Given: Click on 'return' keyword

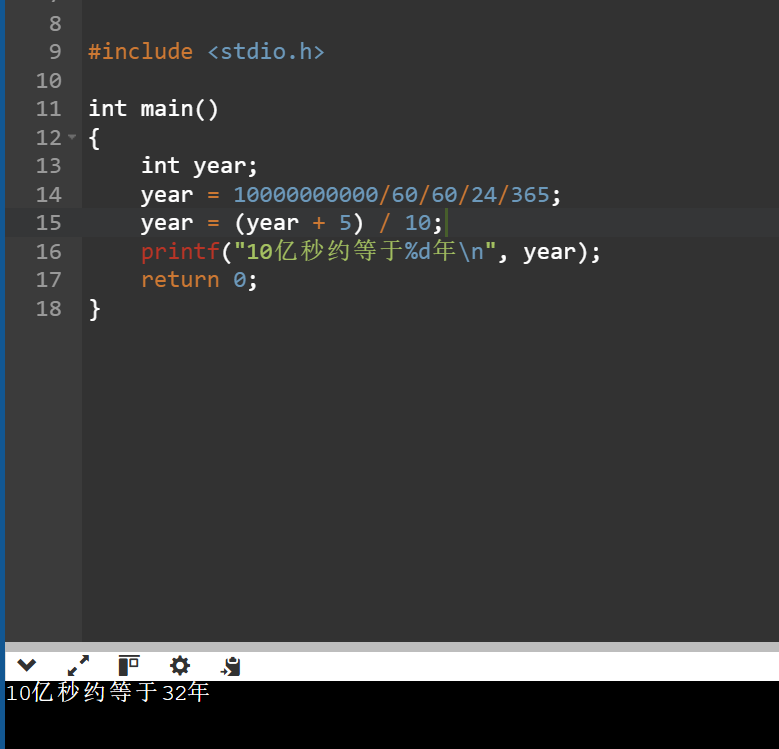Looking at the screenshot, I should [x=180, y=280].
